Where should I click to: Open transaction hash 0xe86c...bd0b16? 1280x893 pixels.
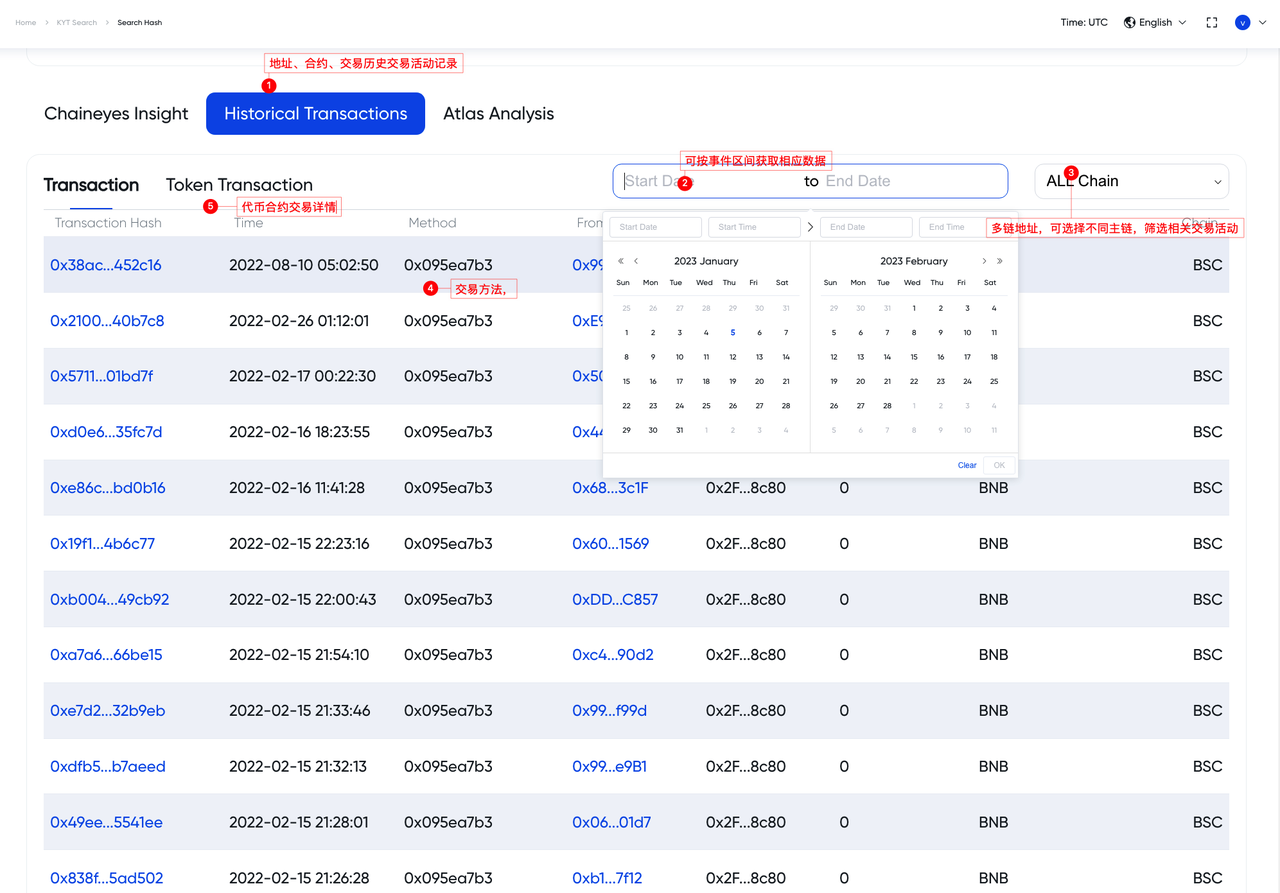108,488
